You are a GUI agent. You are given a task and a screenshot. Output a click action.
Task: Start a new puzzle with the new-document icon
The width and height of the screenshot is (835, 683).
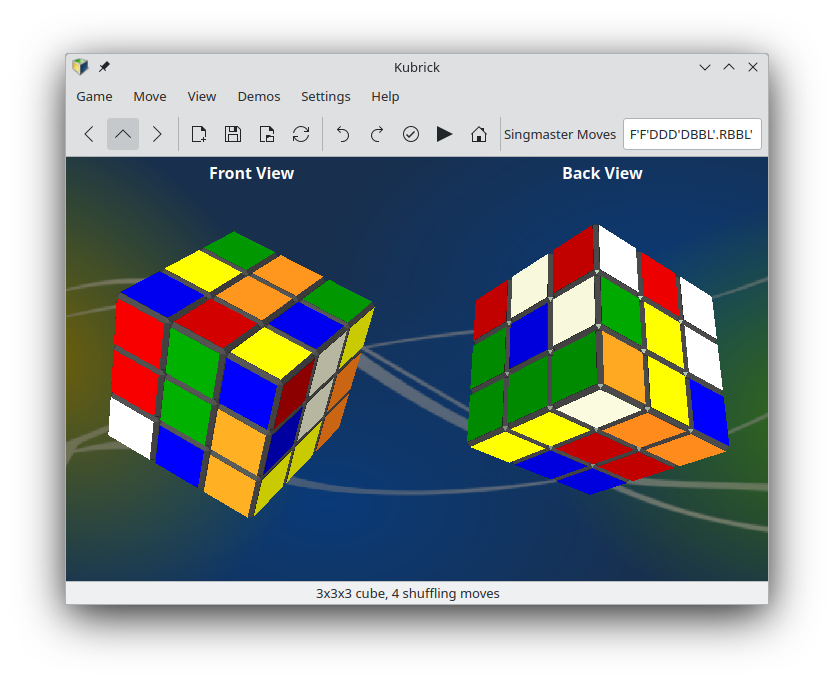(x=199, y=134)
